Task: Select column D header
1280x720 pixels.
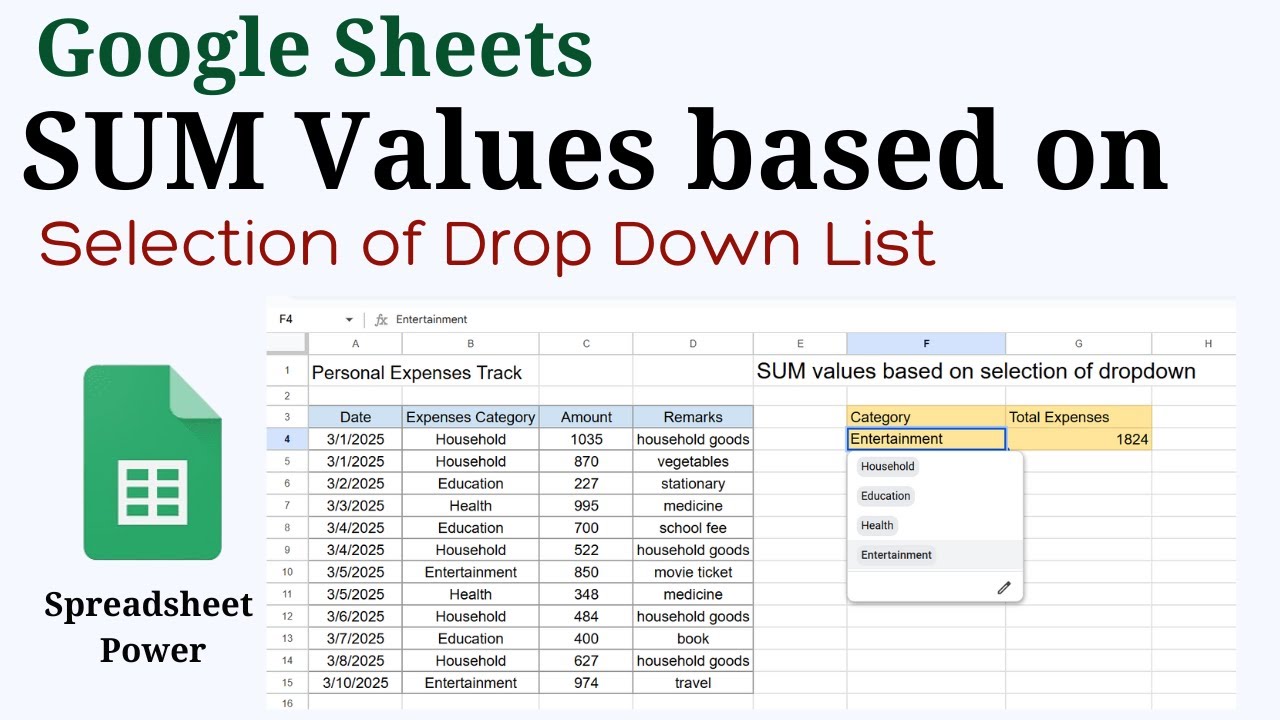Action: (693, 343)
